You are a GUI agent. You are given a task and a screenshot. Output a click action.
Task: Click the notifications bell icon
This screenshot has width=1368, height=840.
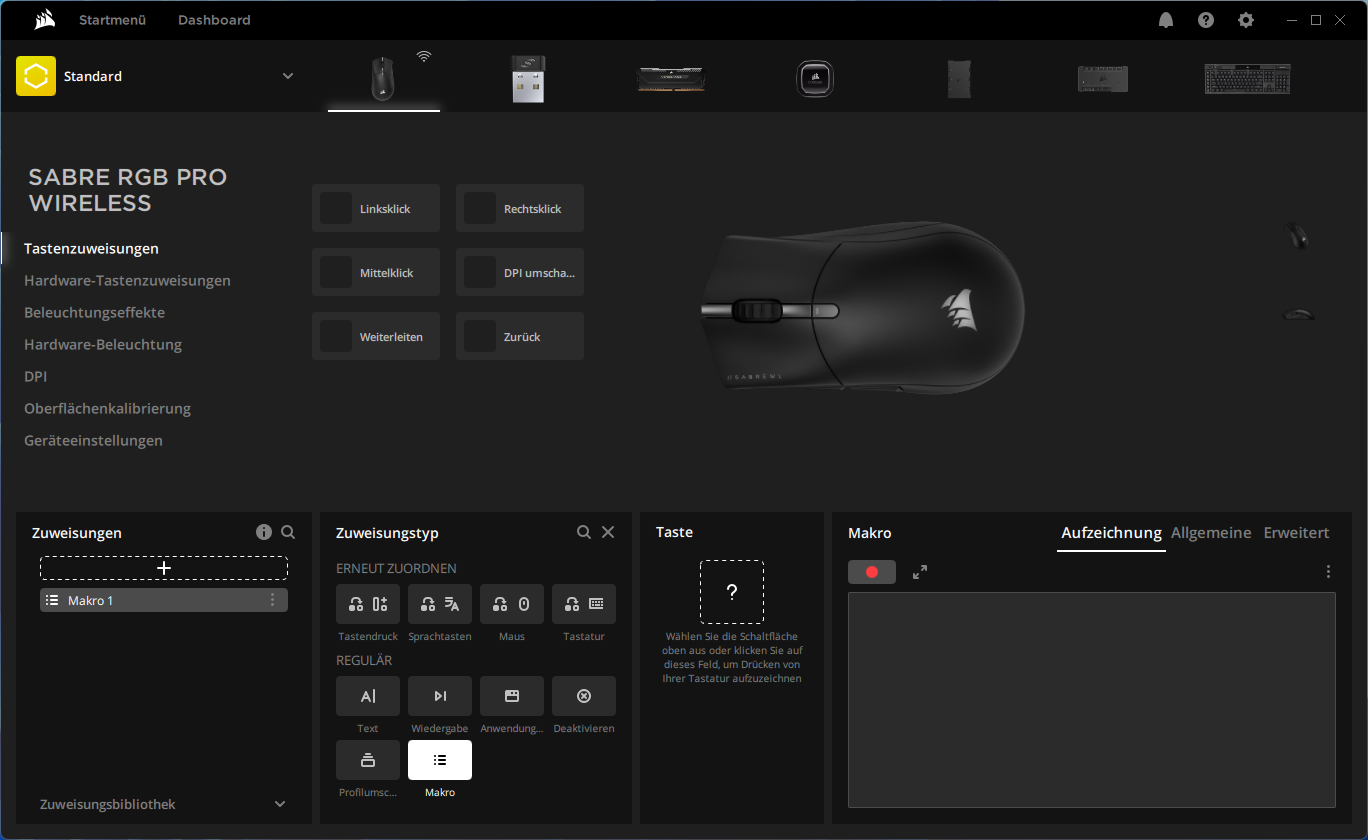coord(1166,20)
